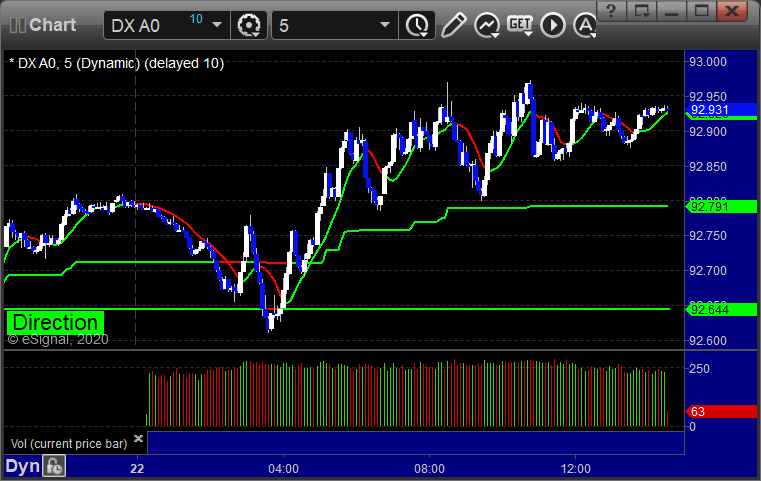Select the pencil drawing tools icon
Screen dimensions: 761x481
tap(453, 25)
